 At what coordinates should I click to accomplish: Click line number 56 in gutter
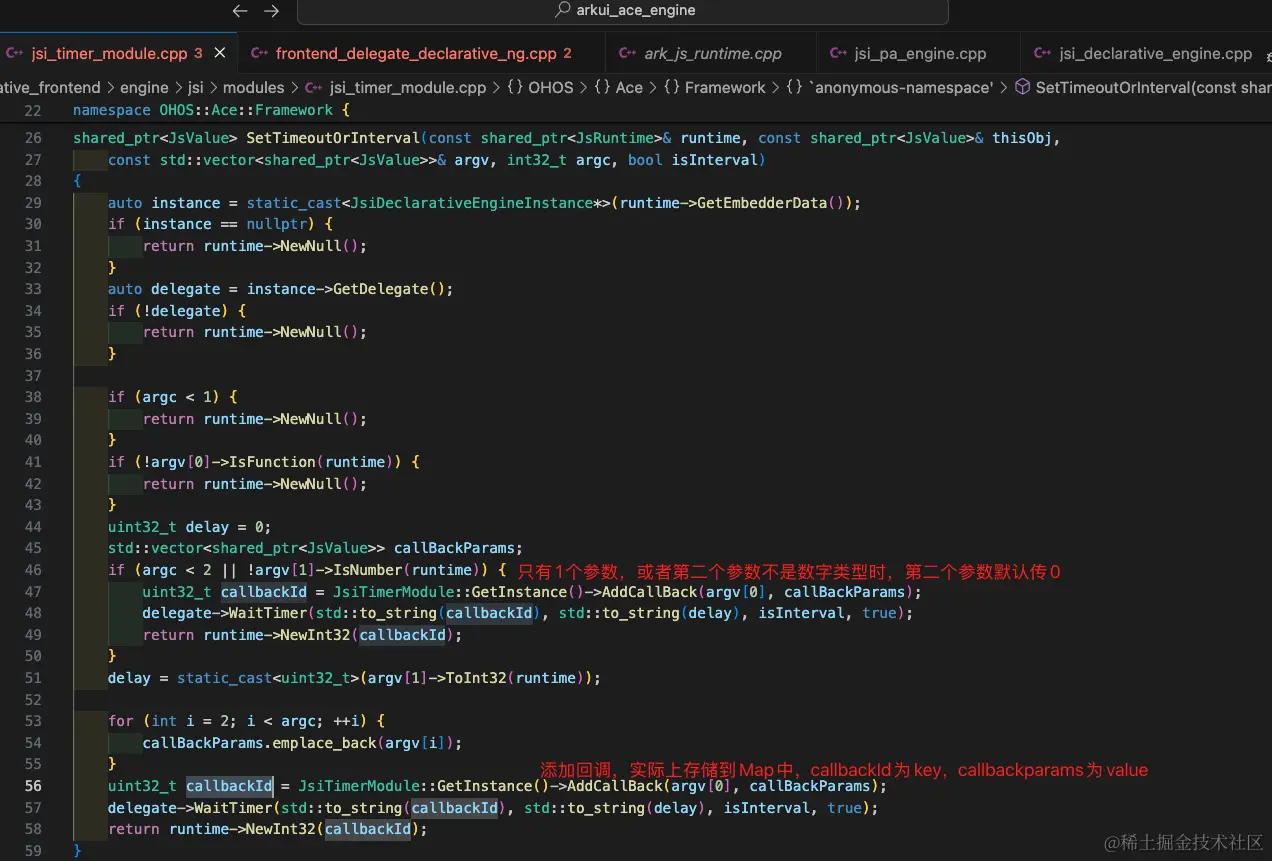33,786
